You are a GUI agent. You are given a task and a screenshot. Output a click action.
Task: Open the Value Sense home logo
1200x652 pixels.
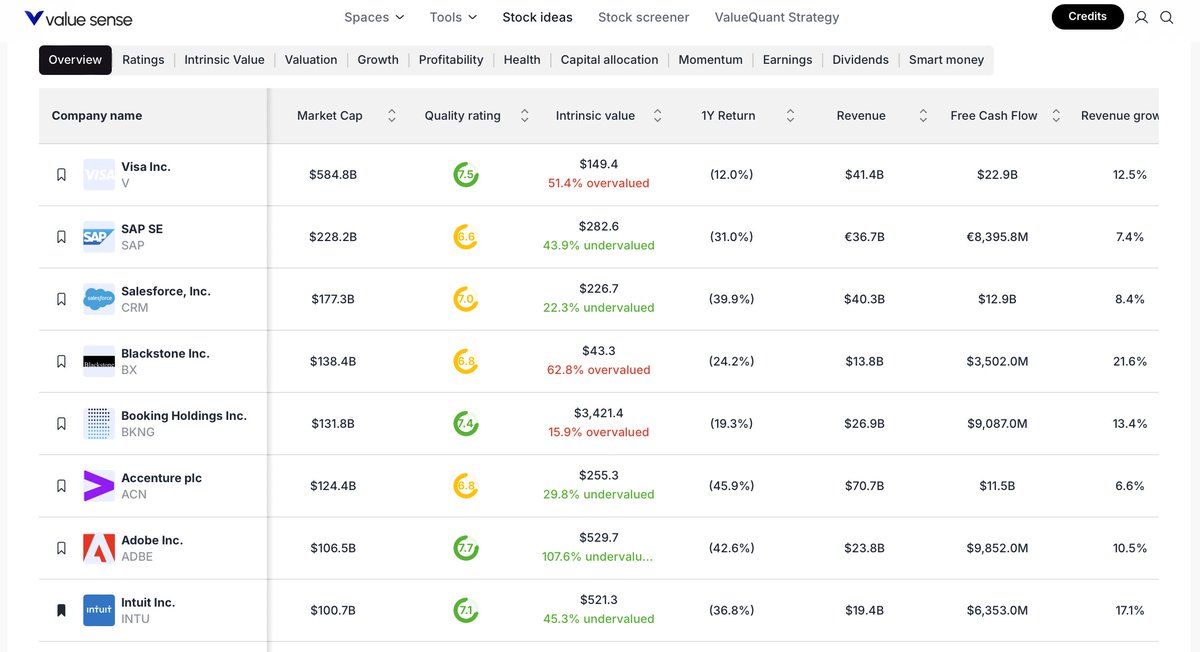coord(78,18)
